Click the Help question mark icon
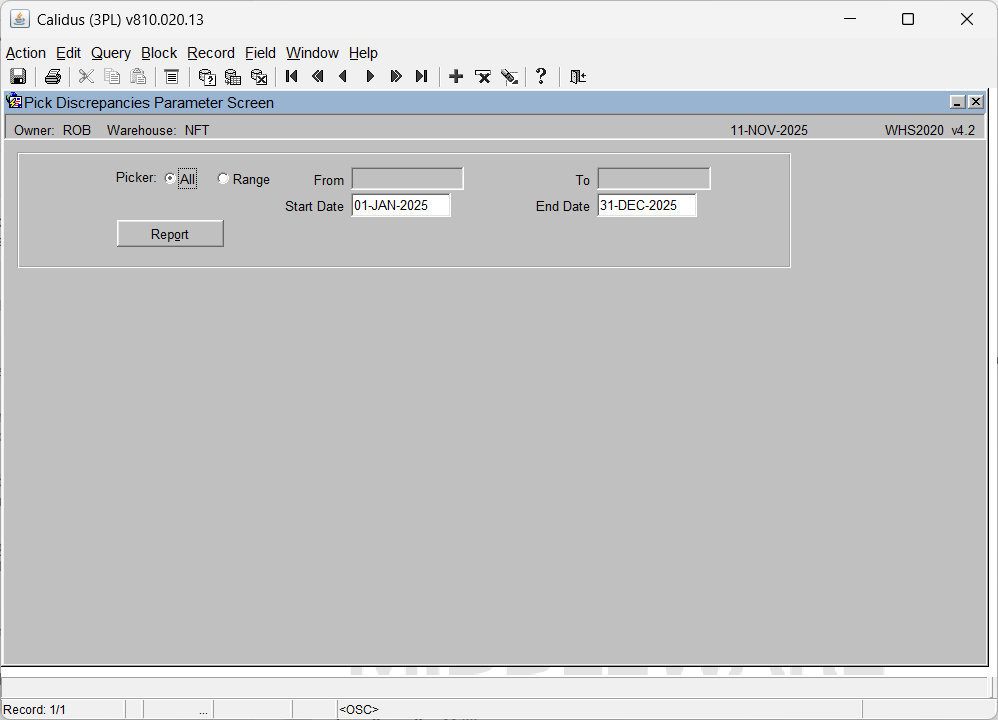Screen dimensions: 998x720 (541, 77)
